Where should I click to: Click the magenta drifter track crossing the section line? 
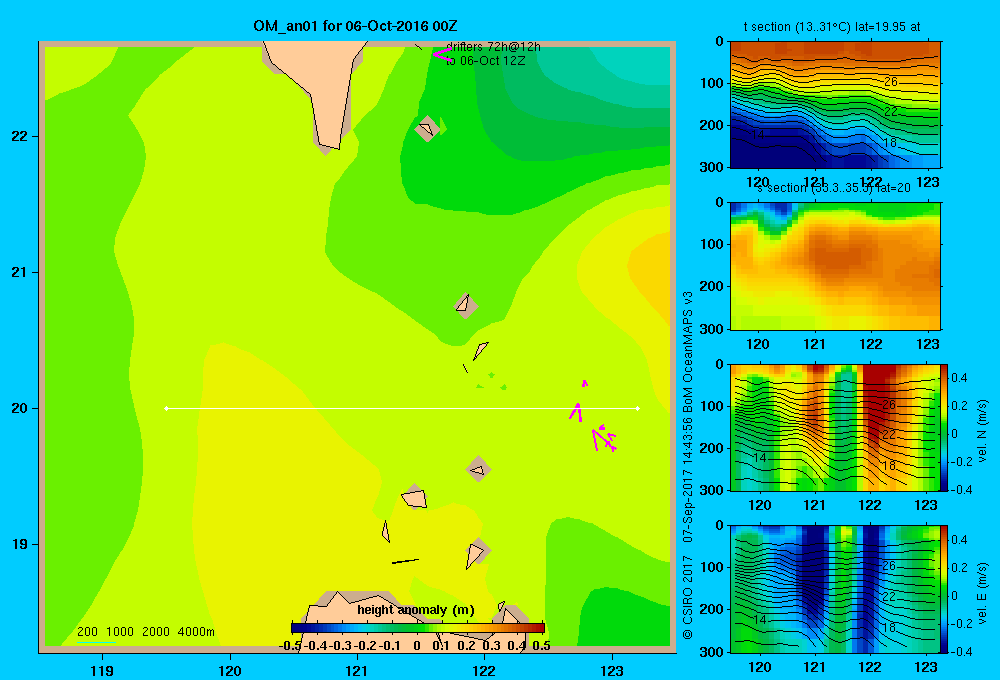click(576, 413)
